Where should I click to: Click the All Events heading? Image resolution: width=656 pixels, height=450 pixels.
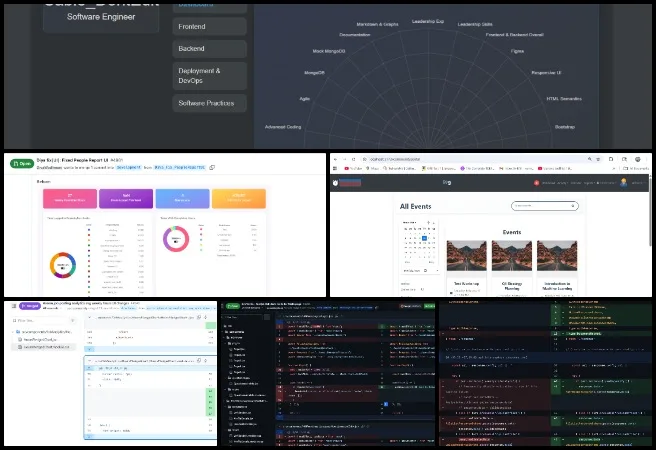coord(415,207)
